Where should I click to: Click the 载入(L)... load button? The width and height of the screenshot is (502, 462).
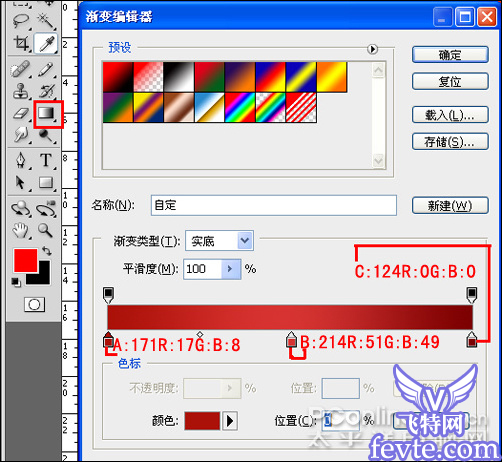click(x=450, y=115)
